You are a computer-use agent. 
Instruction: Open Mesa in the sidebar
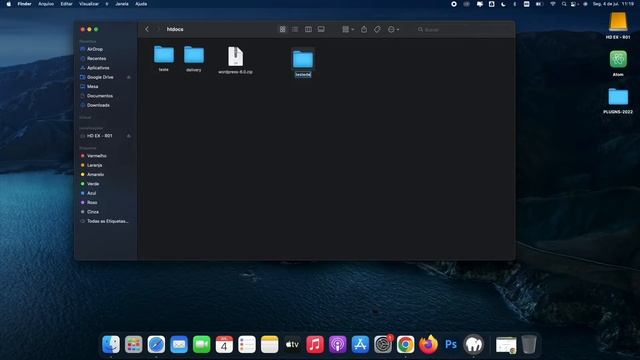pos(92,87)
